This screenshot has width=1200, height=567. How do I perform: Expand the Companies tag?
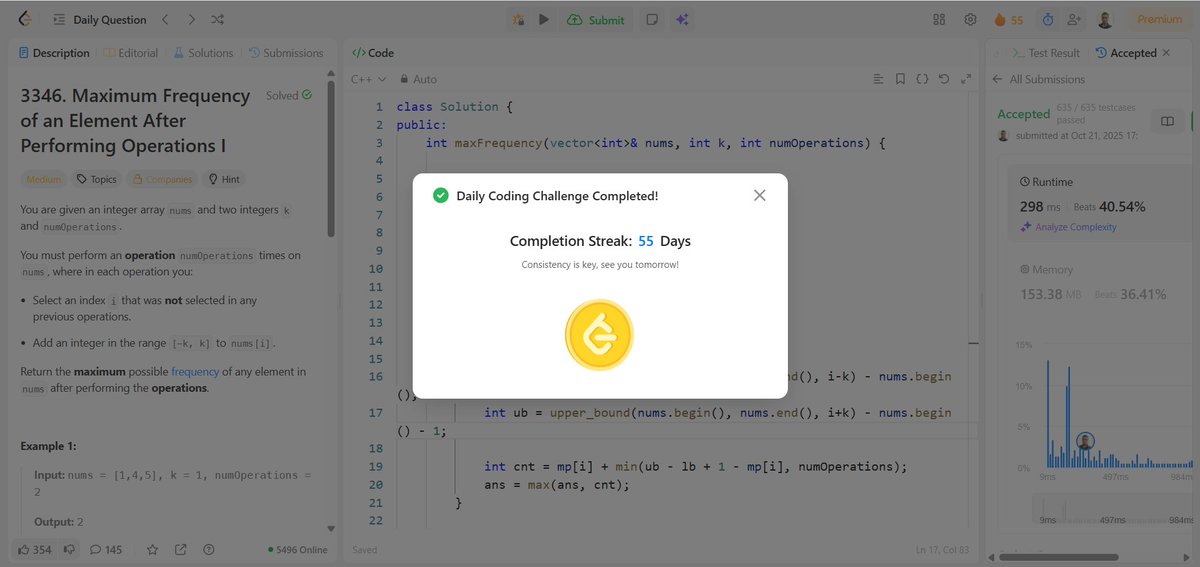(162, 180)
